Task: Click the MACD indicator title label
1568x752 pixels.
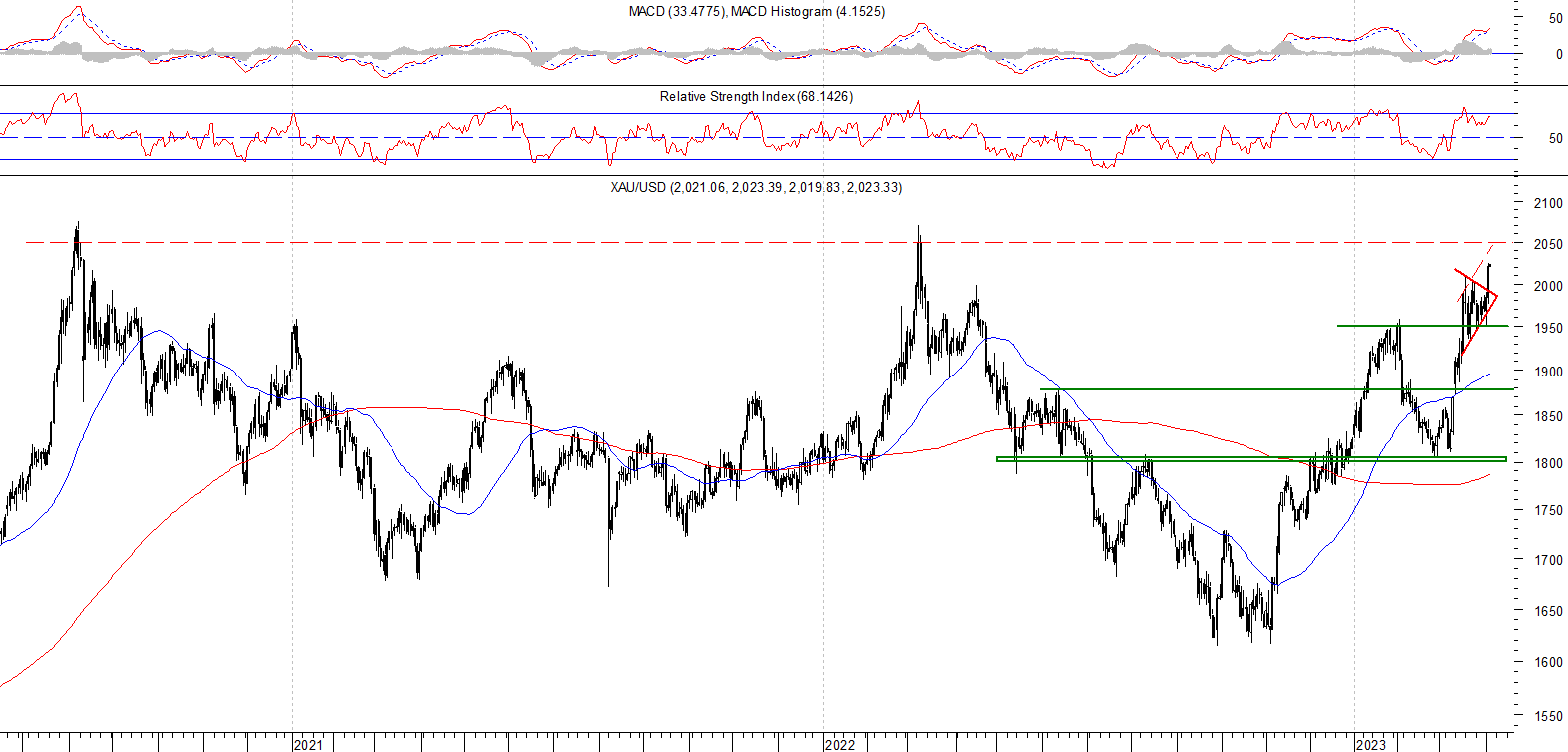Action: [756, 12]
